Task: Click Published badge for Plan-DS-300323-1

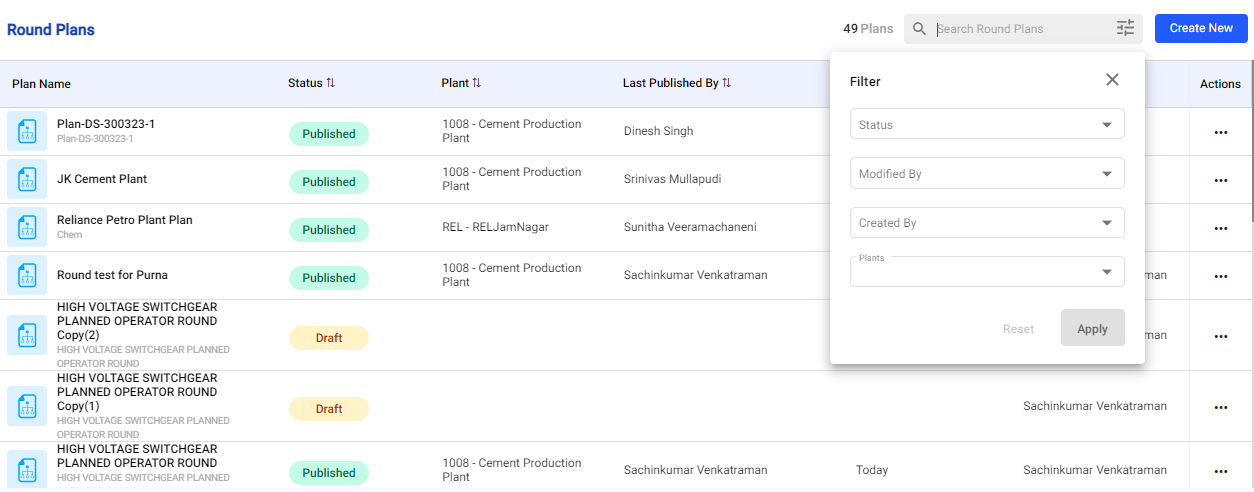Action: click(329, 134)
